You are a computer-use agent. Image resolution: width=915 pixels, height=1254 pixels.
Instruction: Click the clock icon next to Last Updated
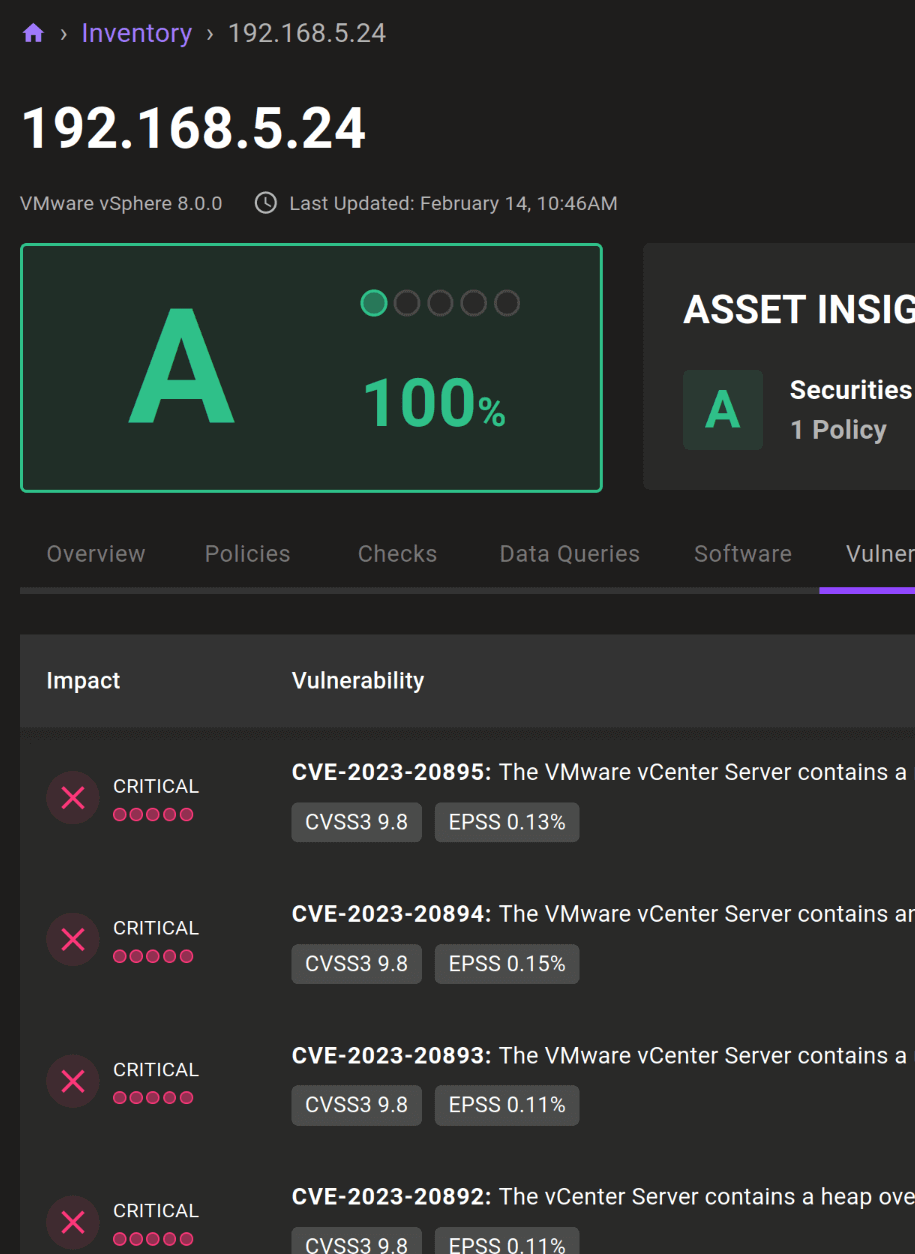click(x=264, y=202)
